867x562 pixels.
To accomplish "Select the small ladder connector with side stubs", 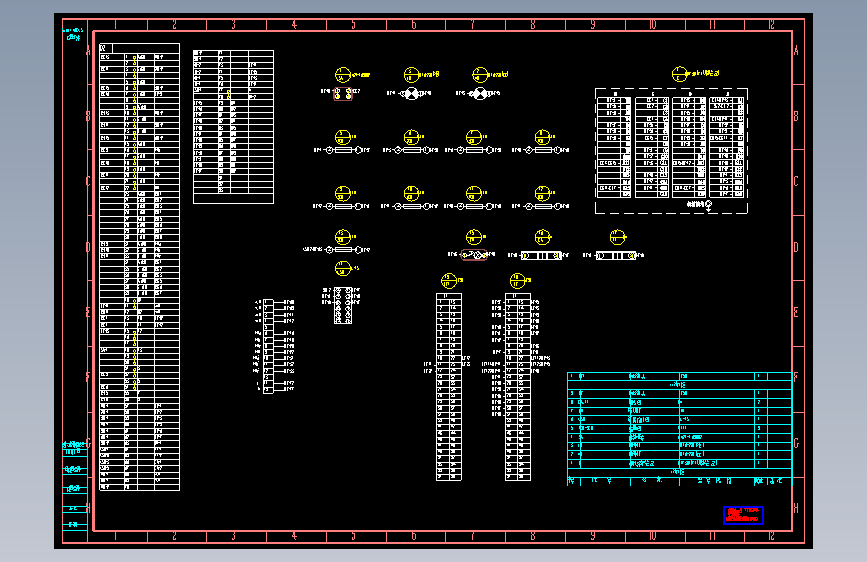I will [x=268, y=346].
